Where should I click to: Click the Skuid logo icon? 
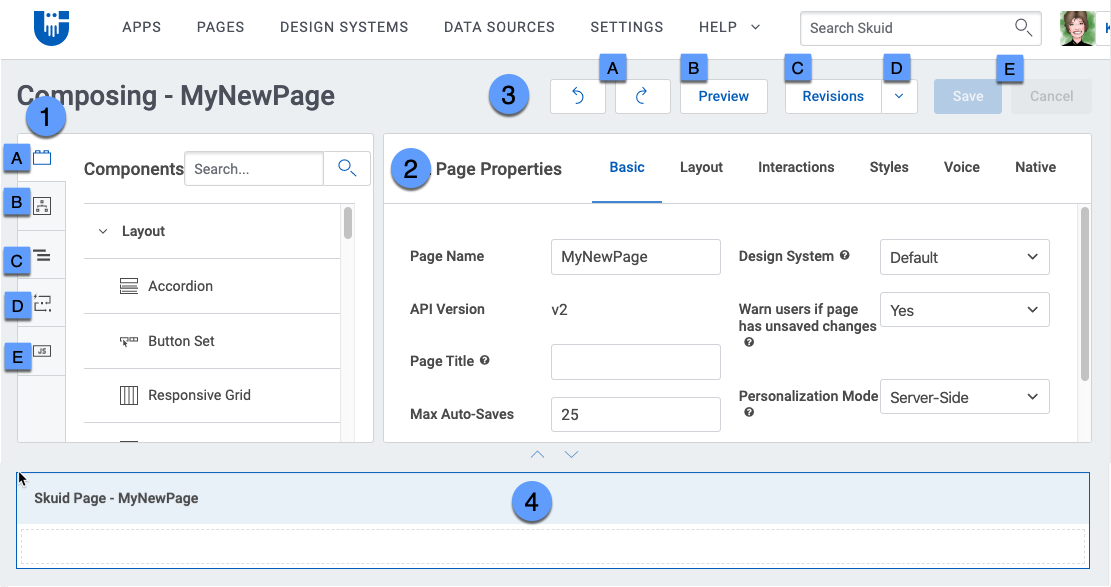point(51,27)
